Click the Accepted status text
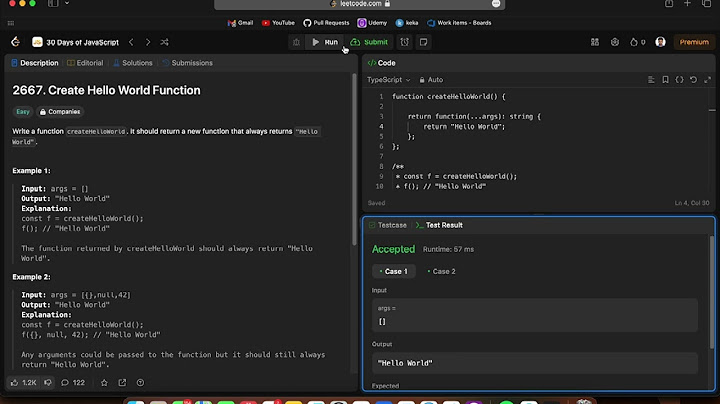The height and width of the screenshot is (404, 720). coord(394,249)
